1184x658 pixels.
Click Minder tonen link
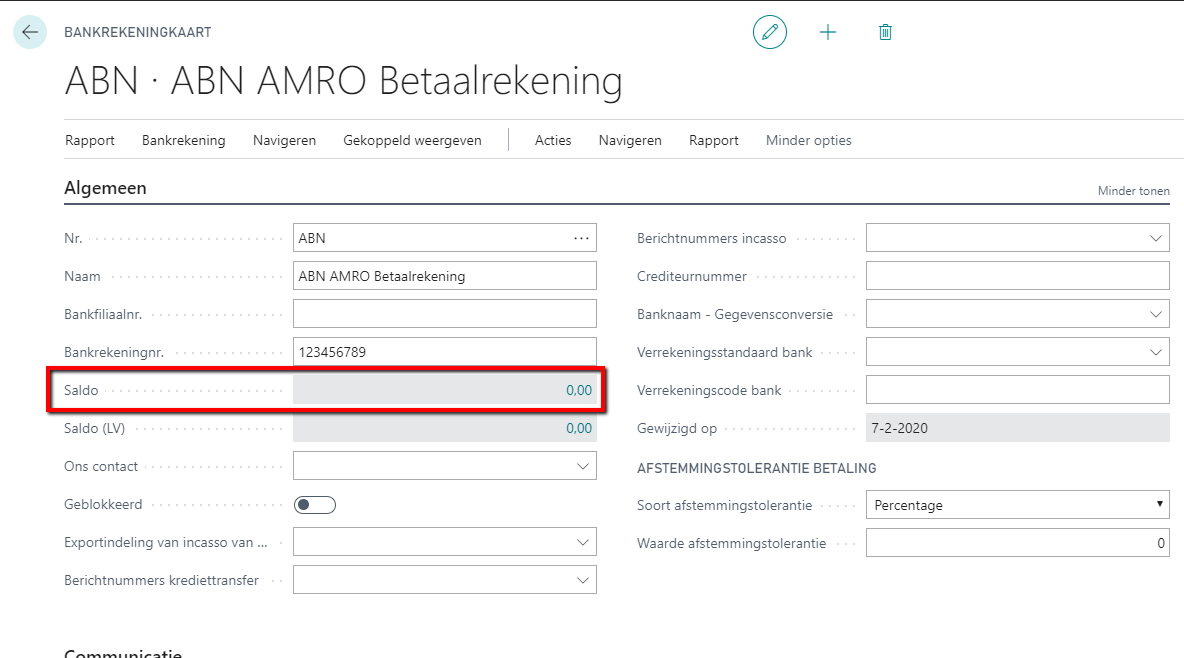pos(1133,191)
